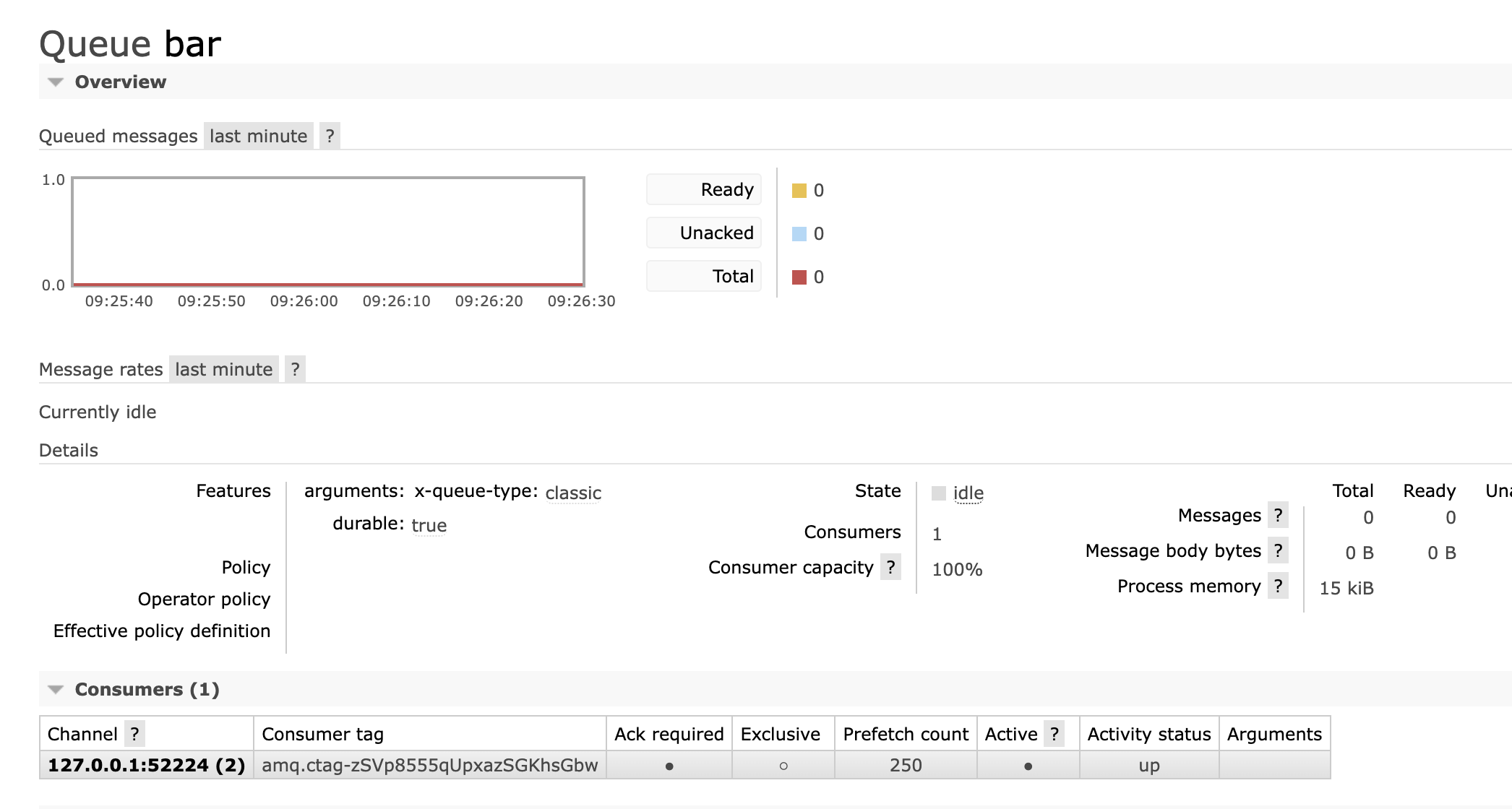This screenshot has height=809, width=1512.
Task: Click the idle state indicator icon
Action: coord(937,491)
